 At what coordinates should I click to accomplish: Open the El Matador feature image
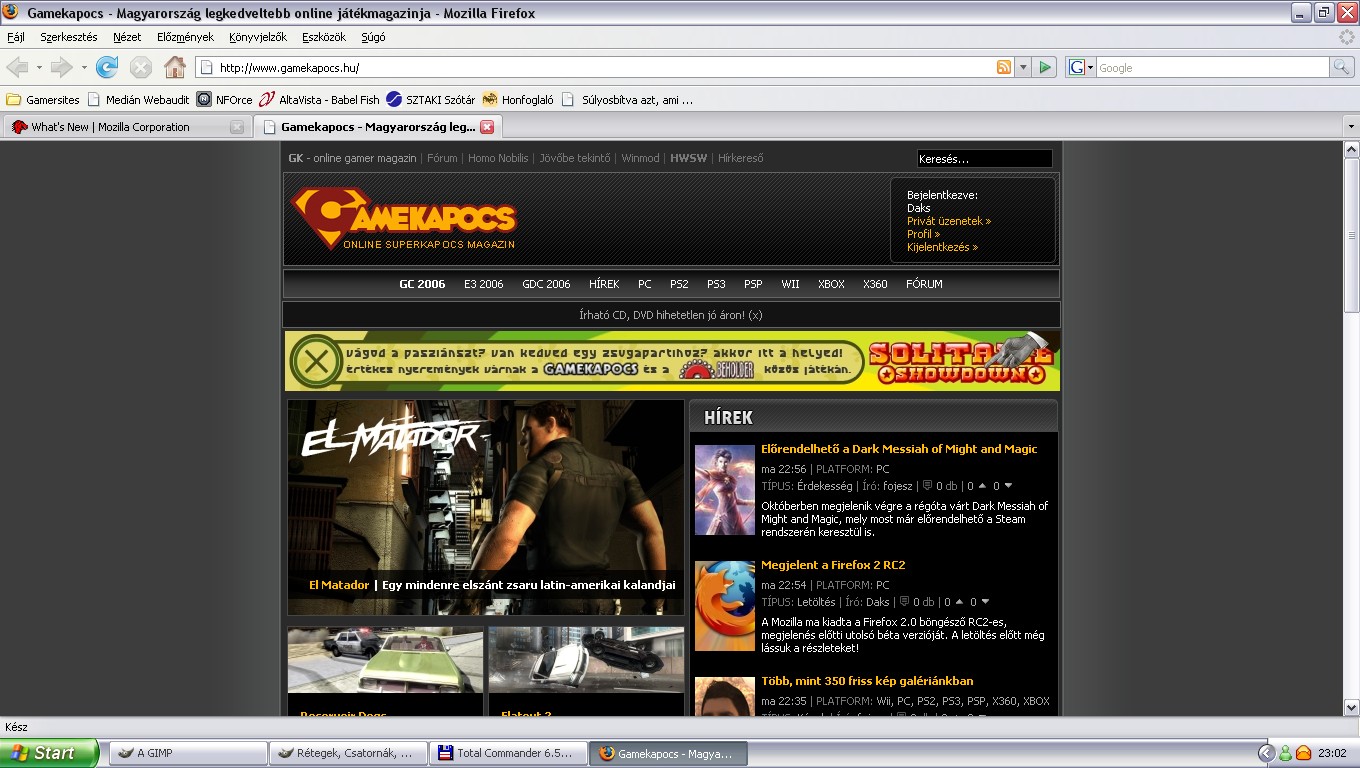pos(486,507)
